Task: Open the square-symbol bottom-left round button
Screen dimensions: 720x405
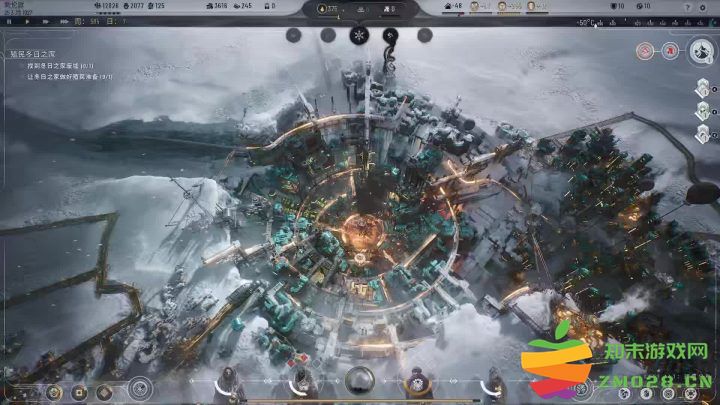Action: click(79, 393)
